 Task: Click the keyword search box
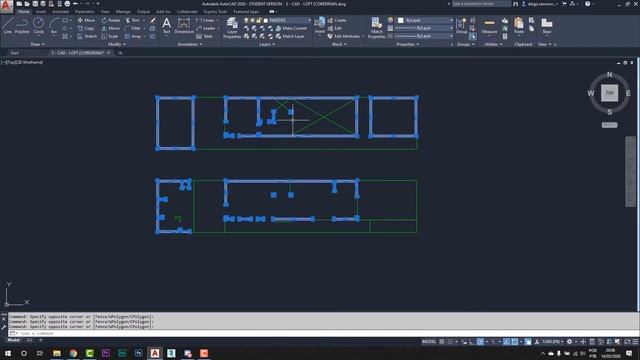click(x=480, y=4)
